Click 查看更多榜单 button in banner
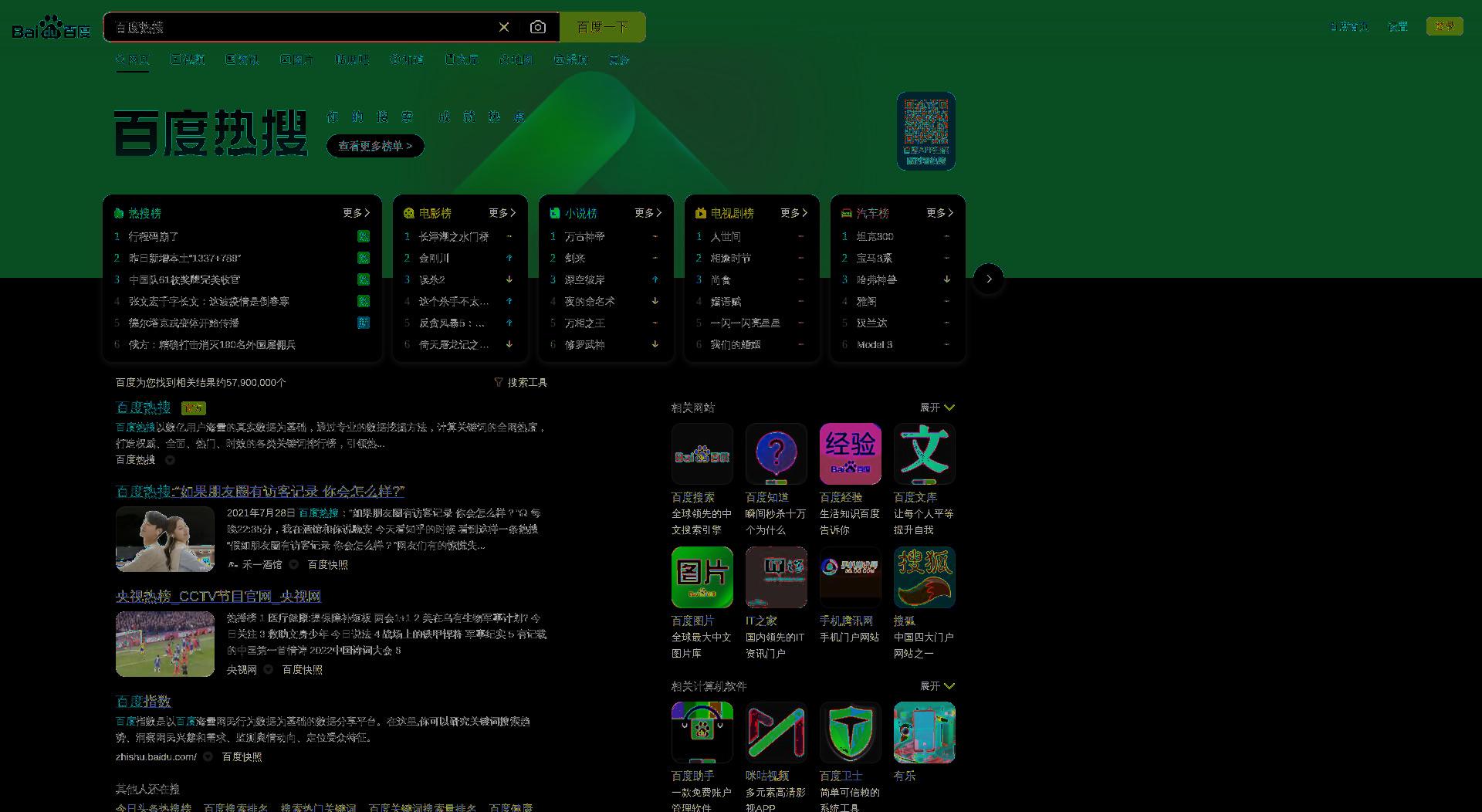Image resolution: width=1482 pixels, height=812 pixels. coord(375,146)
